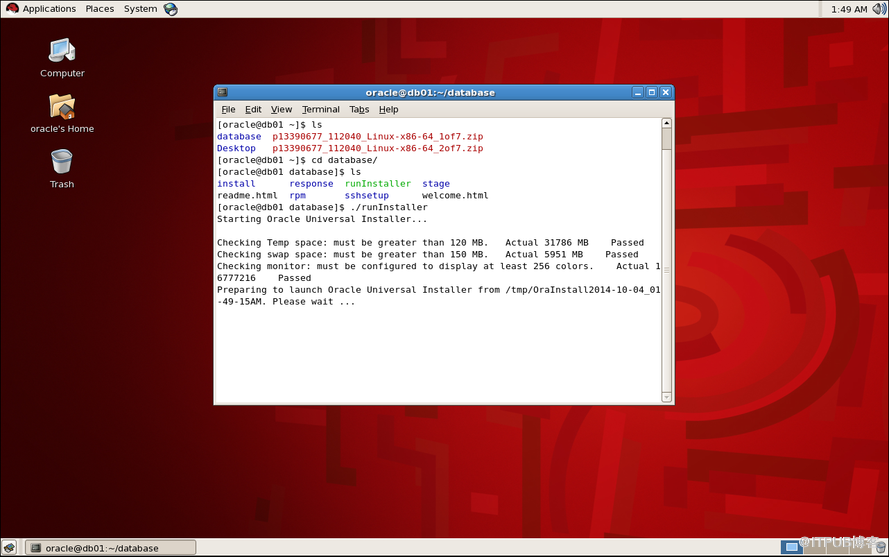Open oracle's Home folder icon
Screen dimensions: 889x557
(x=62, y=113)
